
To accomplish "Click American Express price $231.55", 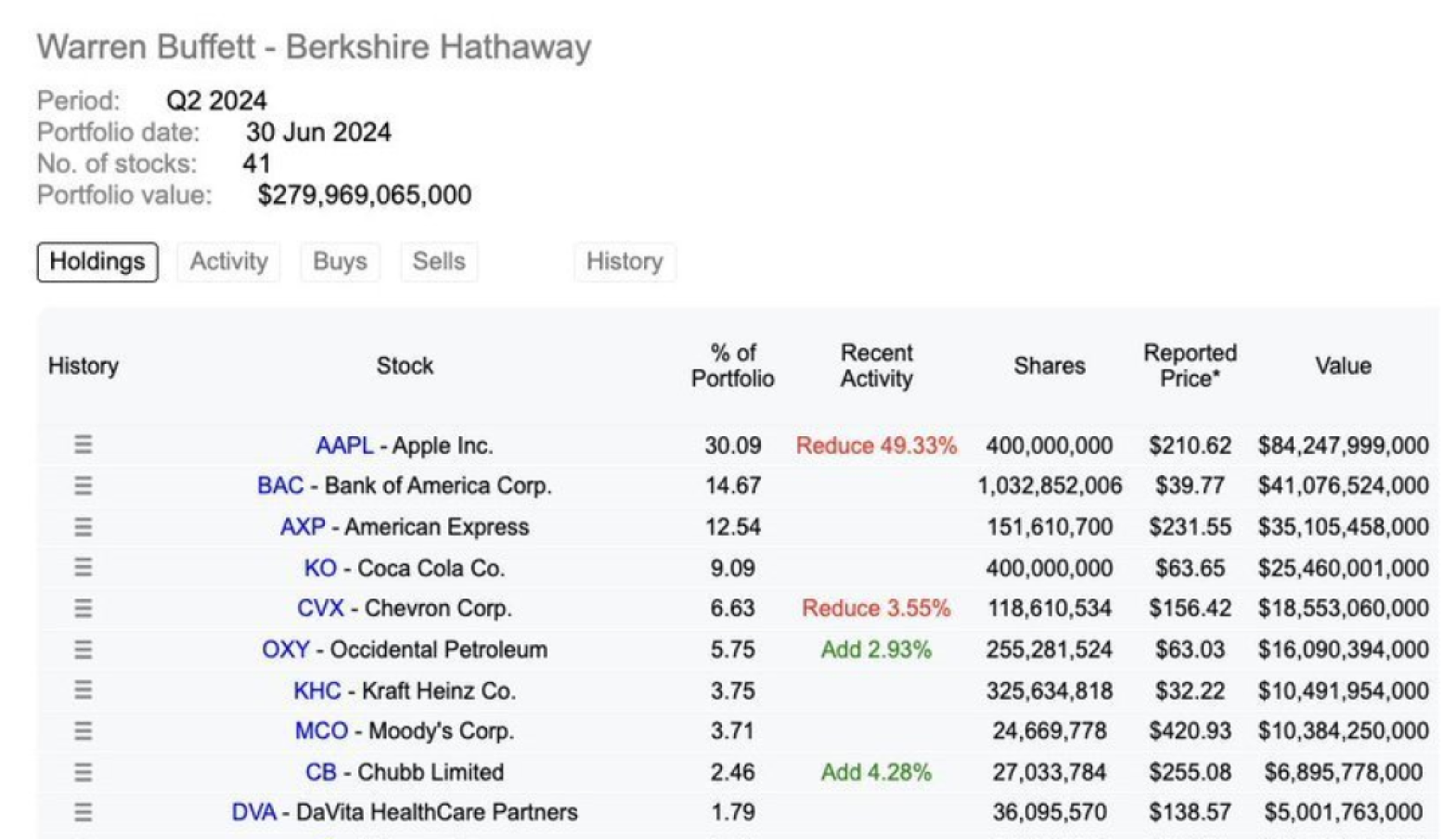I will [1190, 527].
